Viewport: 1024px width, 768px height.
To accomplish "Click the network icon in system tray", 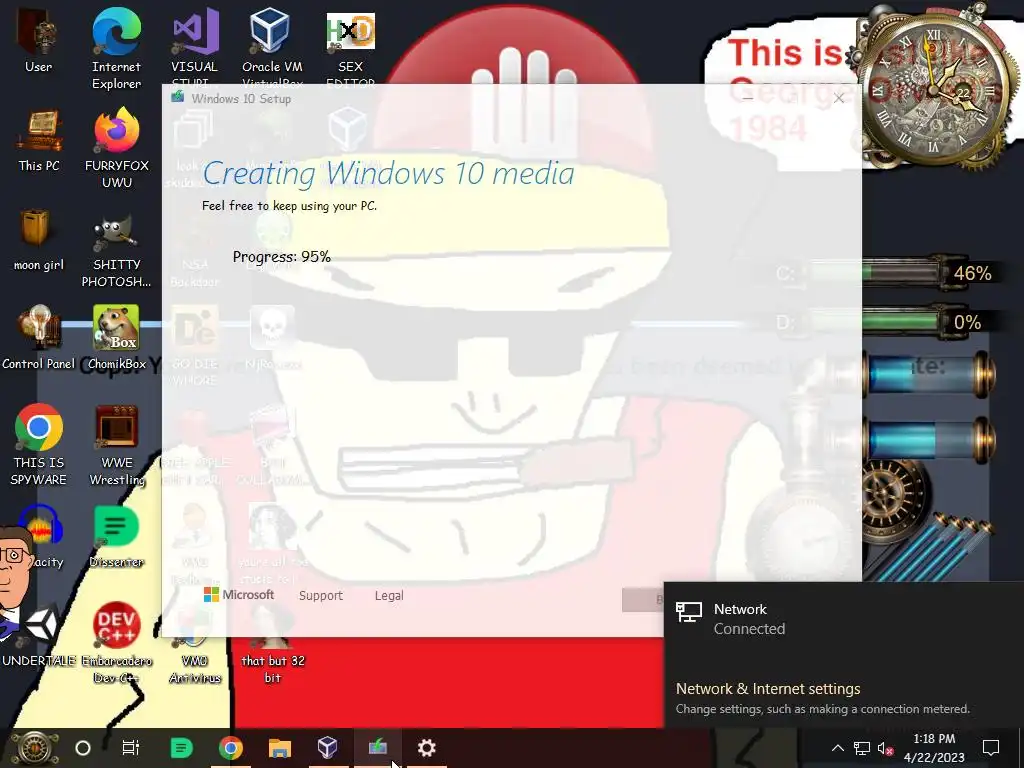I will pyautogui.click(x=862, y=748).
